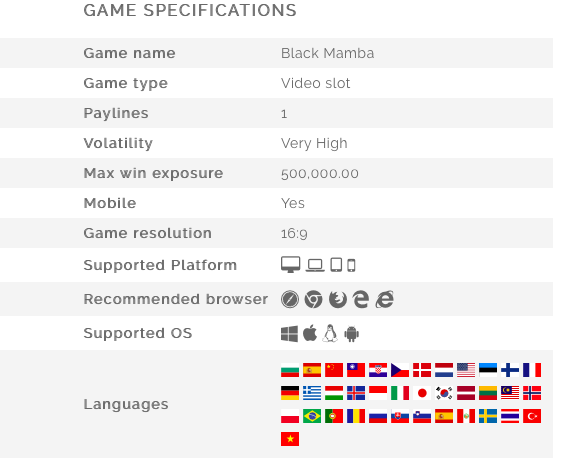Image resolution: width=563 pixels, height=463 pixels.
Task: Click the Very High volatility value
Action: point(314,143)
